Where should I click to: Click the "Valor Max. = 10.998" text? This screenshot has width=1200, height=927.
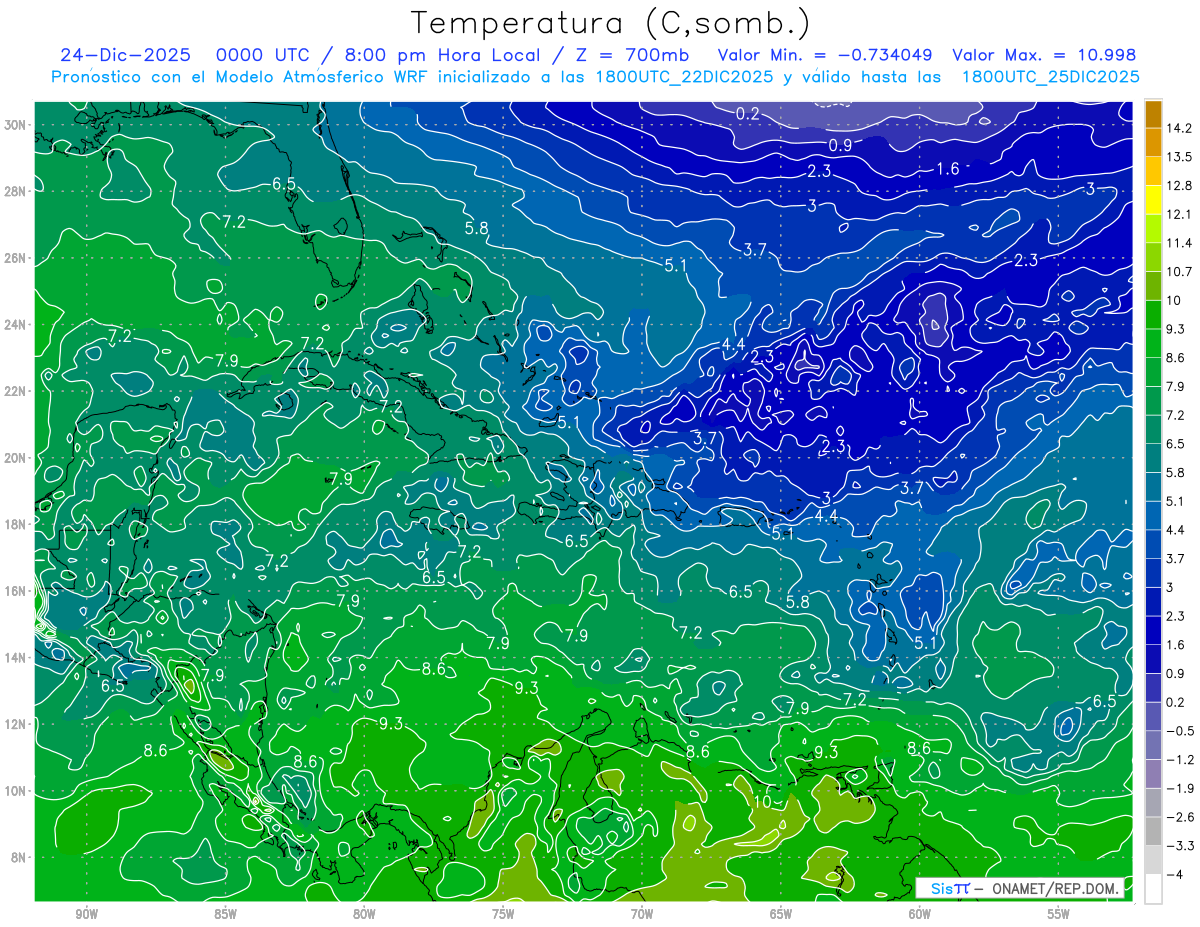coord(1044,55)
